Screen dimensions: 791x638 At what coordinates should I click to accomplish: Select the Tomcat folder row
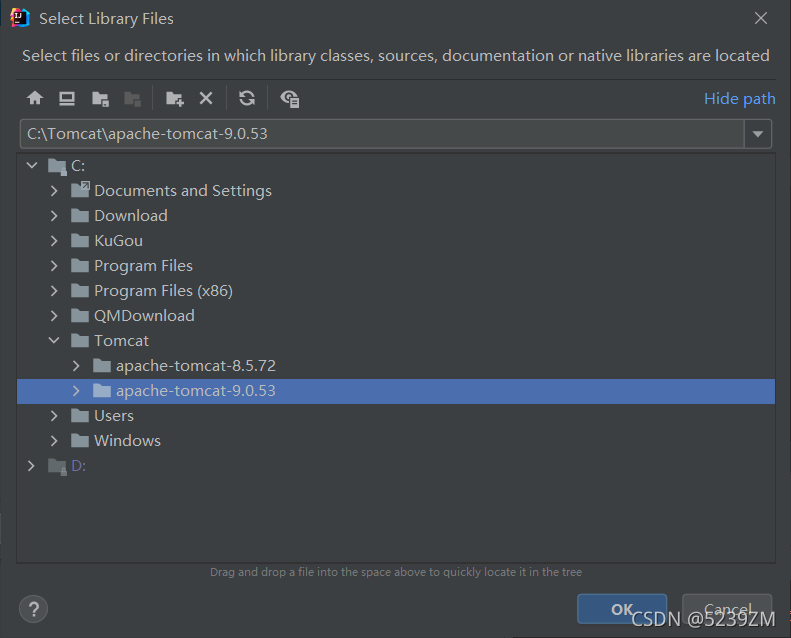[396, 341]
